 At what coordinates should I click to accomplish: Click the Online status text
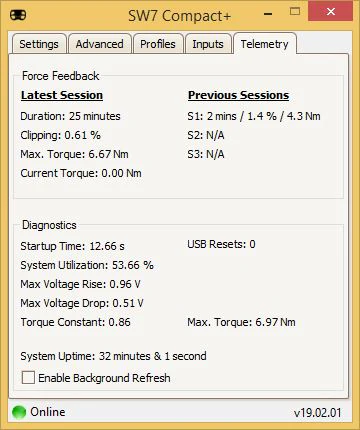click(48, 412)
